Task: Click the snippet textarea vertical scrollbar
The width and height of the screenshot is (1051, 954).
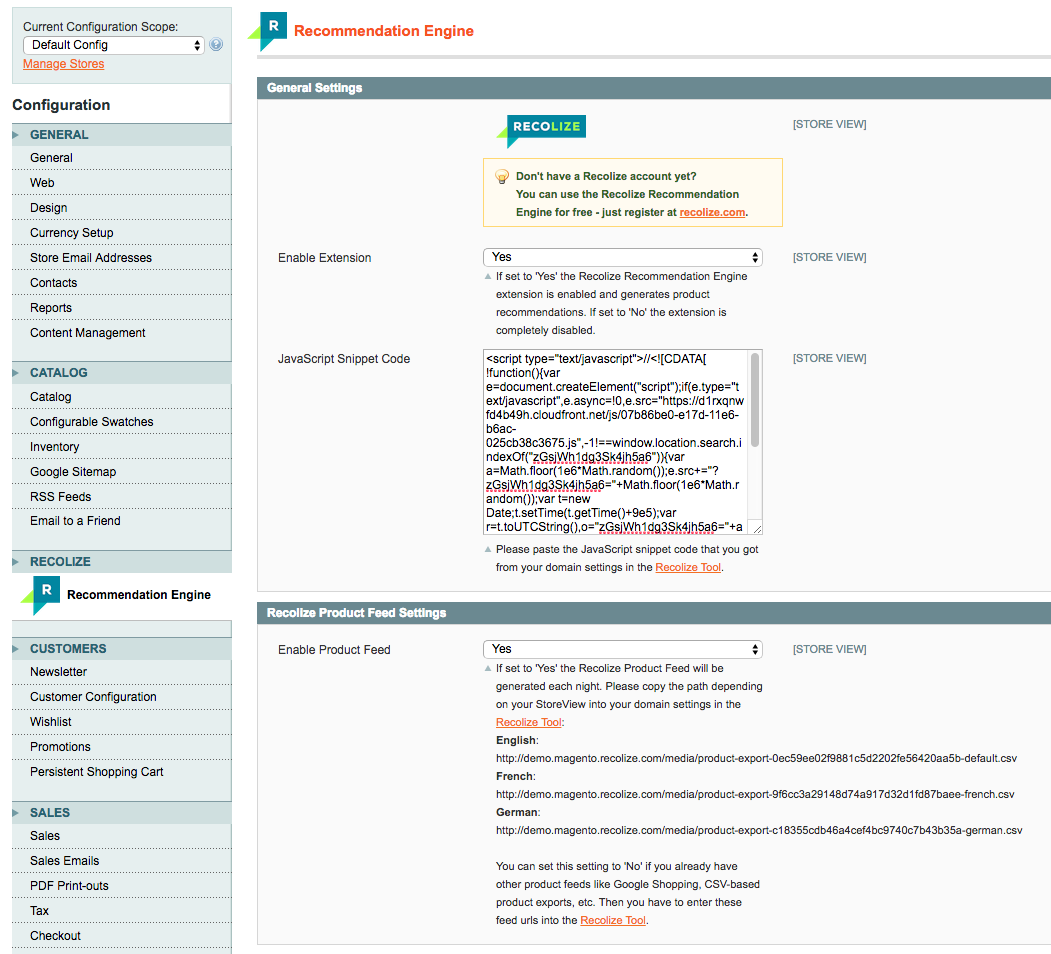Action: [755, 400]
